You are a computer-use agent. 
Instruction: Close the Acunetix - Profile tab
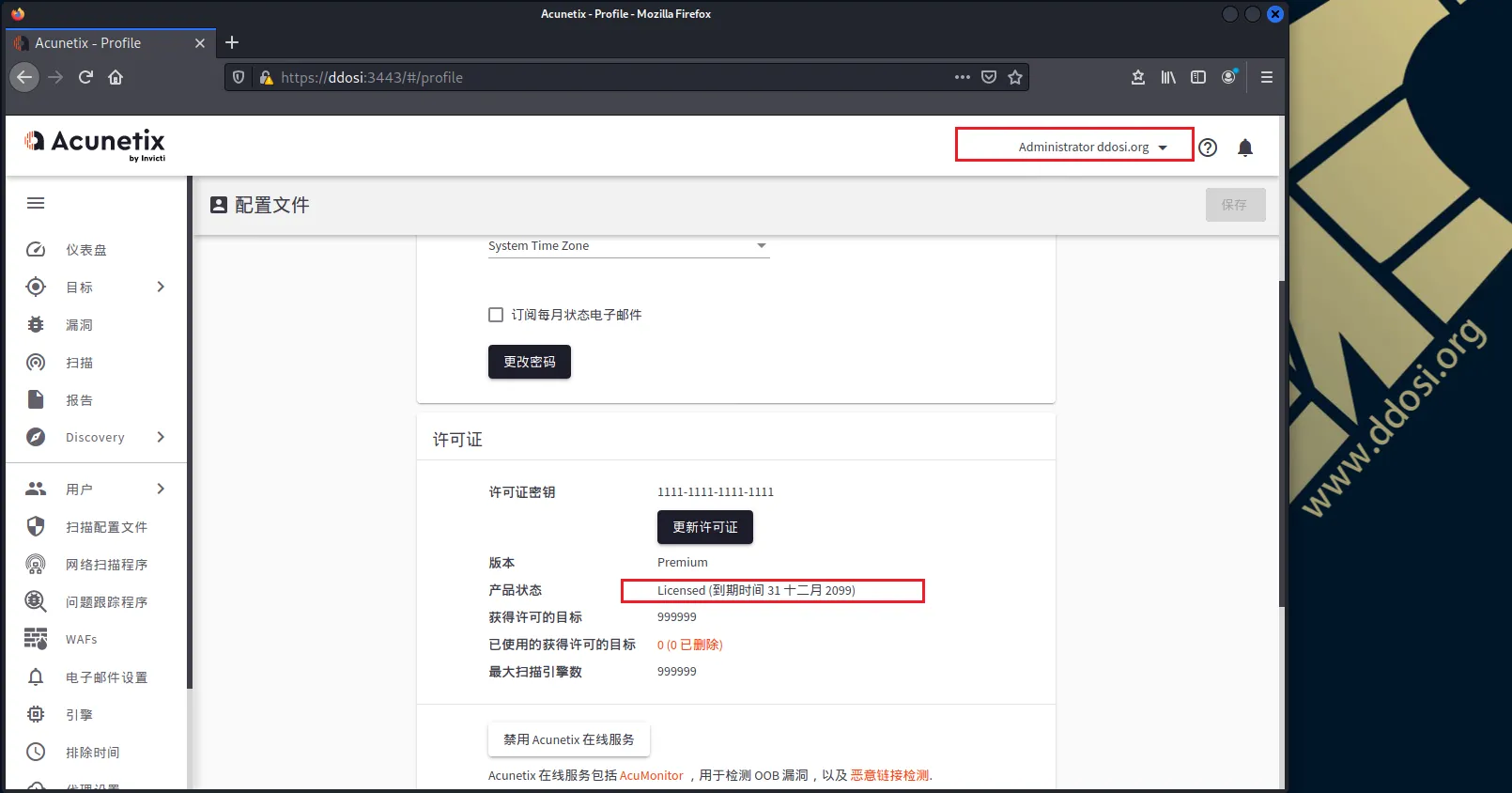click(200, 43)
